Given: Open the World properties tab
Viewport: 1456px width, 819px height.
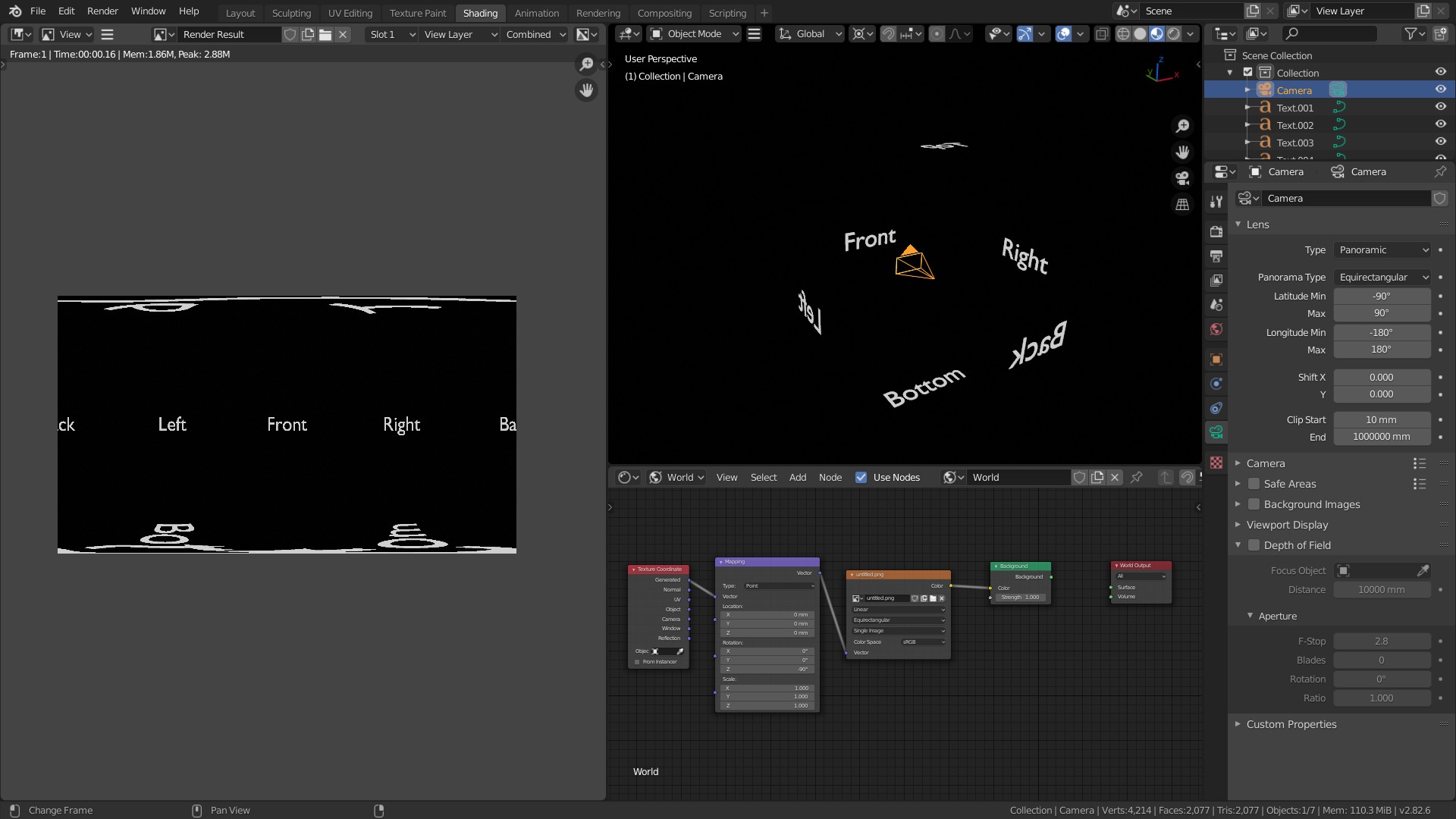Looking at the screenshot, I should [x=1216, y=329].
